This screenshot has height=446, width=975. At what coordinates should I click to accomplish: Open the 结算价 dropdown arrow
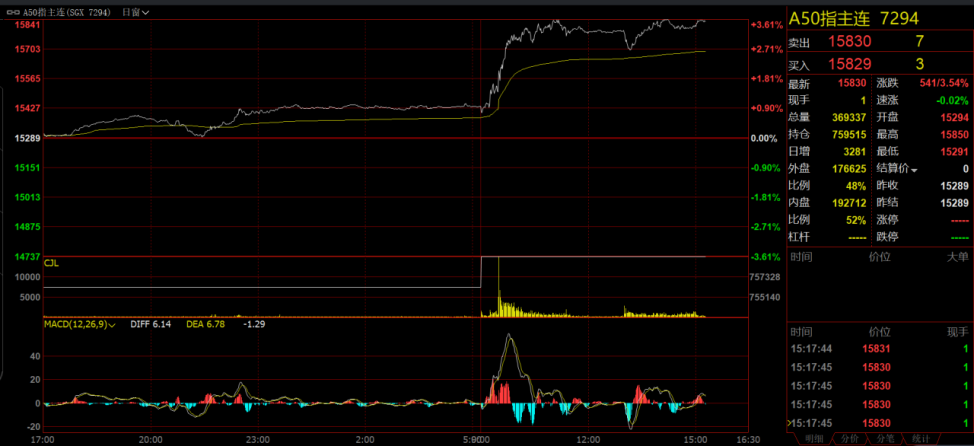click(914, 170)
